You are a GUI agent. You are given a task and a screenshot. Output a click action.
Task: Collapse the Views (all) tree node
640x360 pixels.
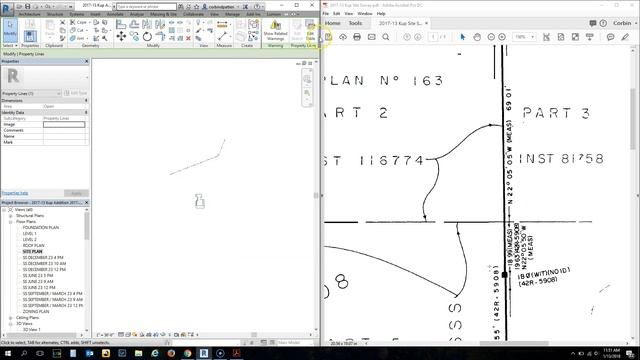click(4, 210)
